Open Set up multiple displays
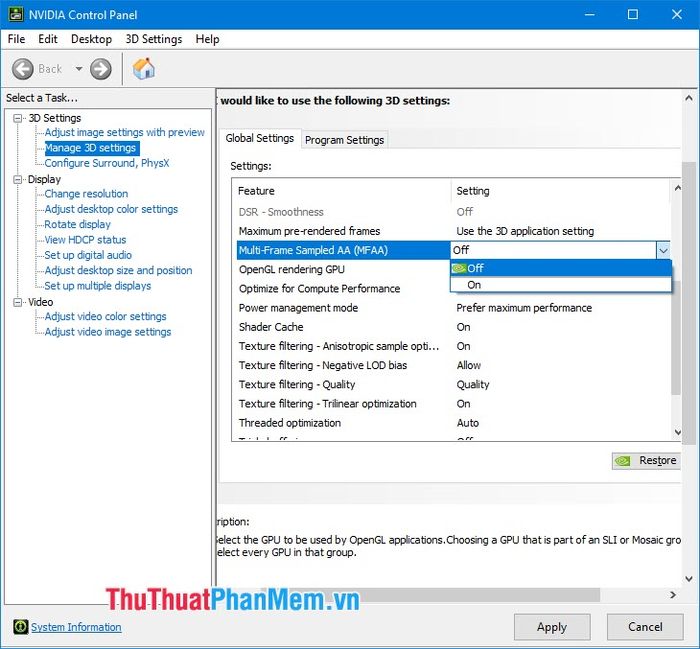The width and height of the screenshot is (700, 649). (98, 286)
